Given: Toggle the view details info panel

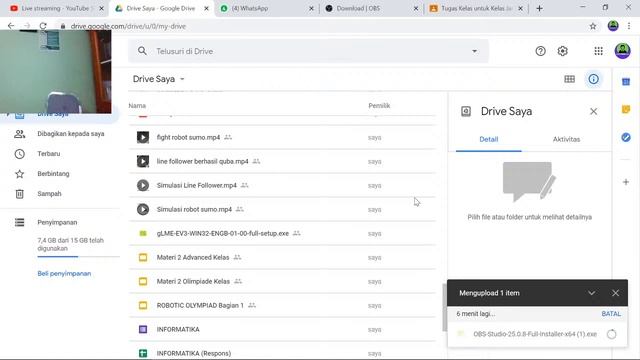Looking at the screenshot, I should (593, 79).
